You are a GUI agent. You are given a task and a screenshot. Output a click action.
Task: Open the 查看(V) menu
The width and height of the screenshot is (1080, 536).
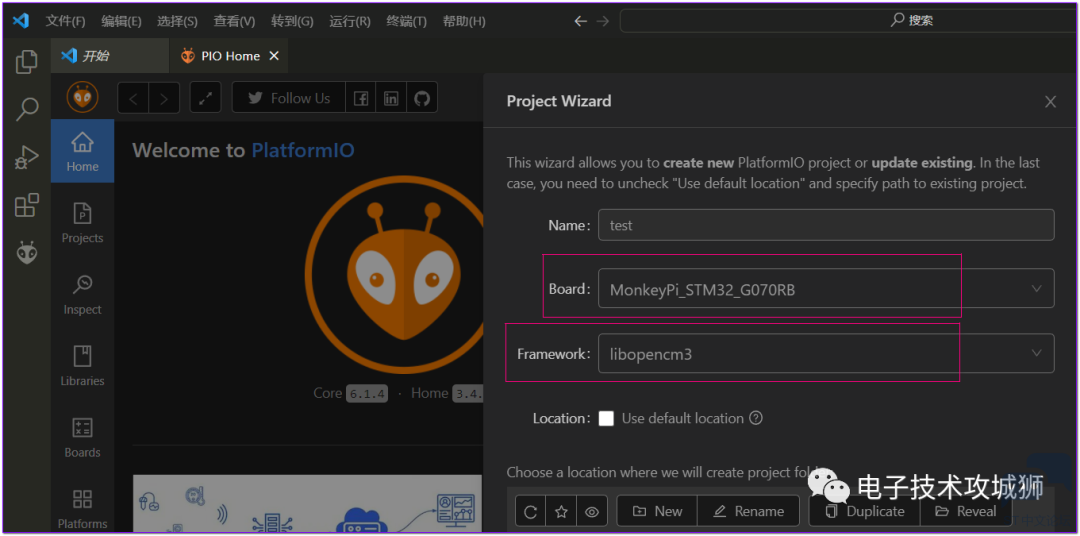point(234,21)
